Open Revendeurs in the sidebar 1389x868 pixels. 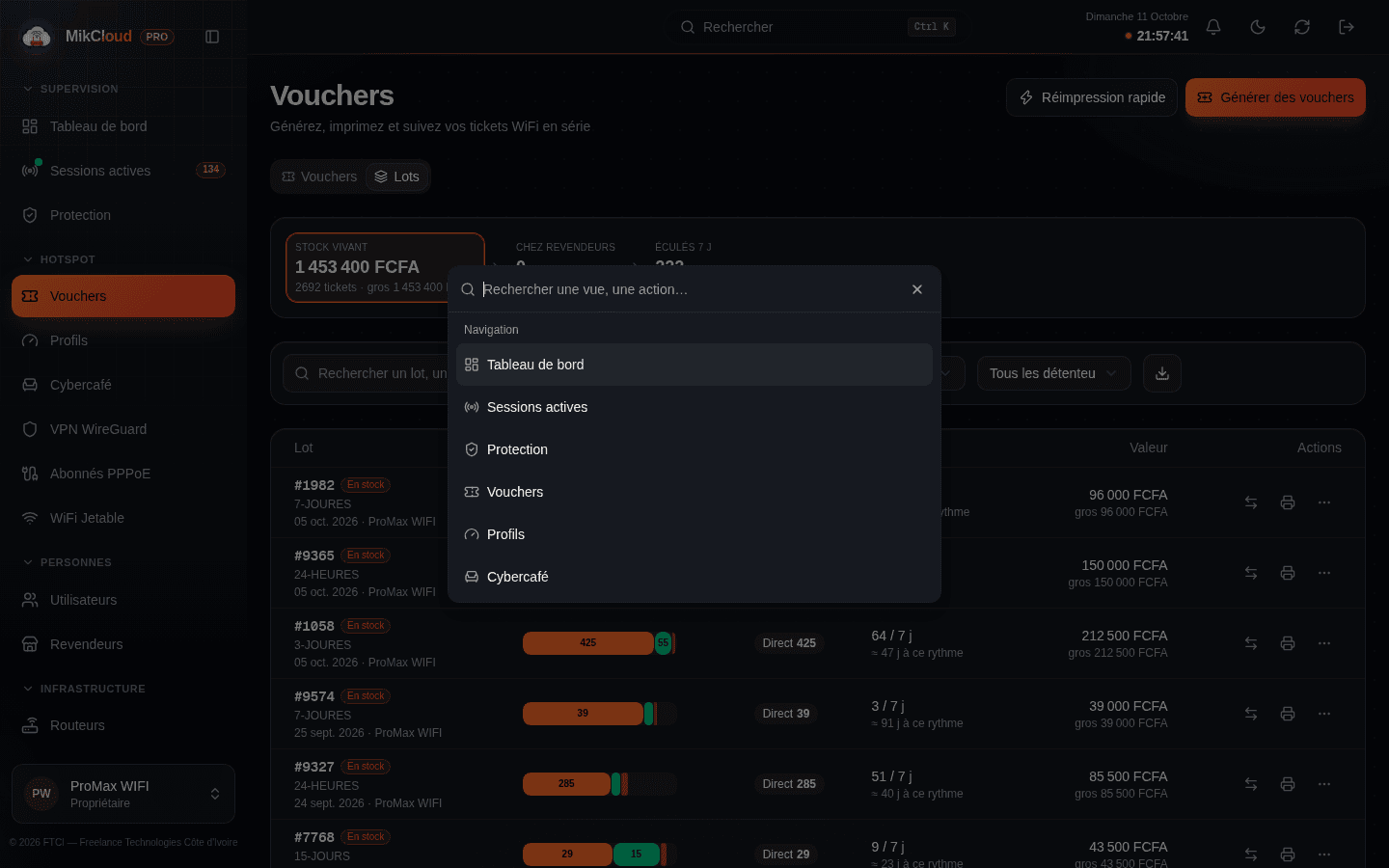coord(123,644)
